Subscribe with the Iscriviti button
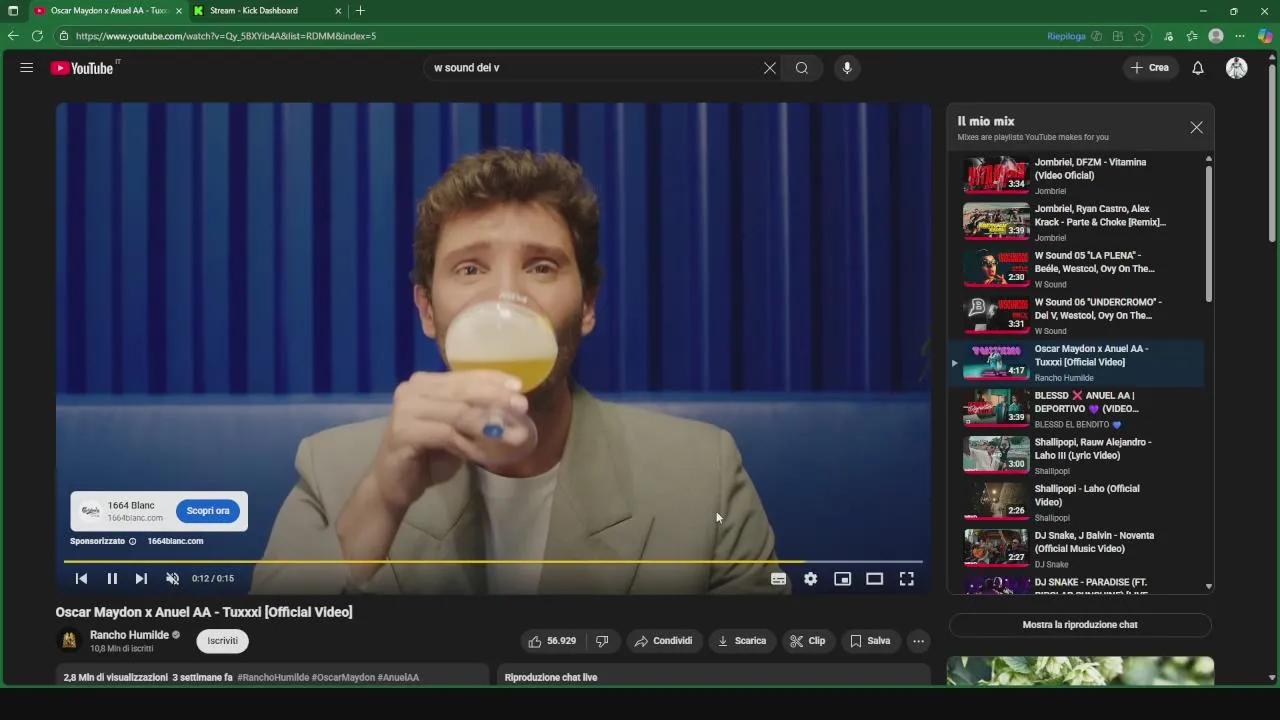 223,641
